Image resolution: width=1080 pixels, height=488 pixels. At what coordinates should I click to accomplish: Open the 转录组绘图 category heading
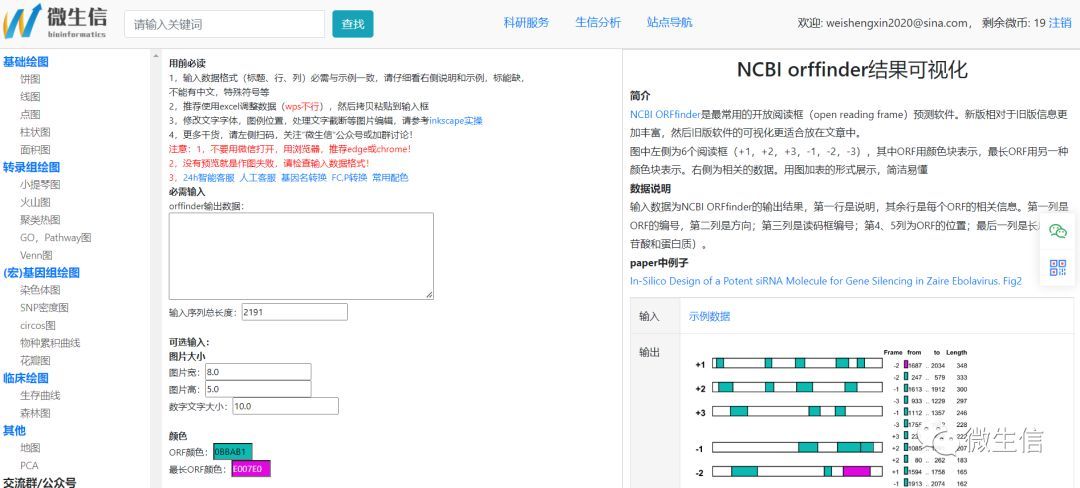pyautogui.click(x=31, y=167)
